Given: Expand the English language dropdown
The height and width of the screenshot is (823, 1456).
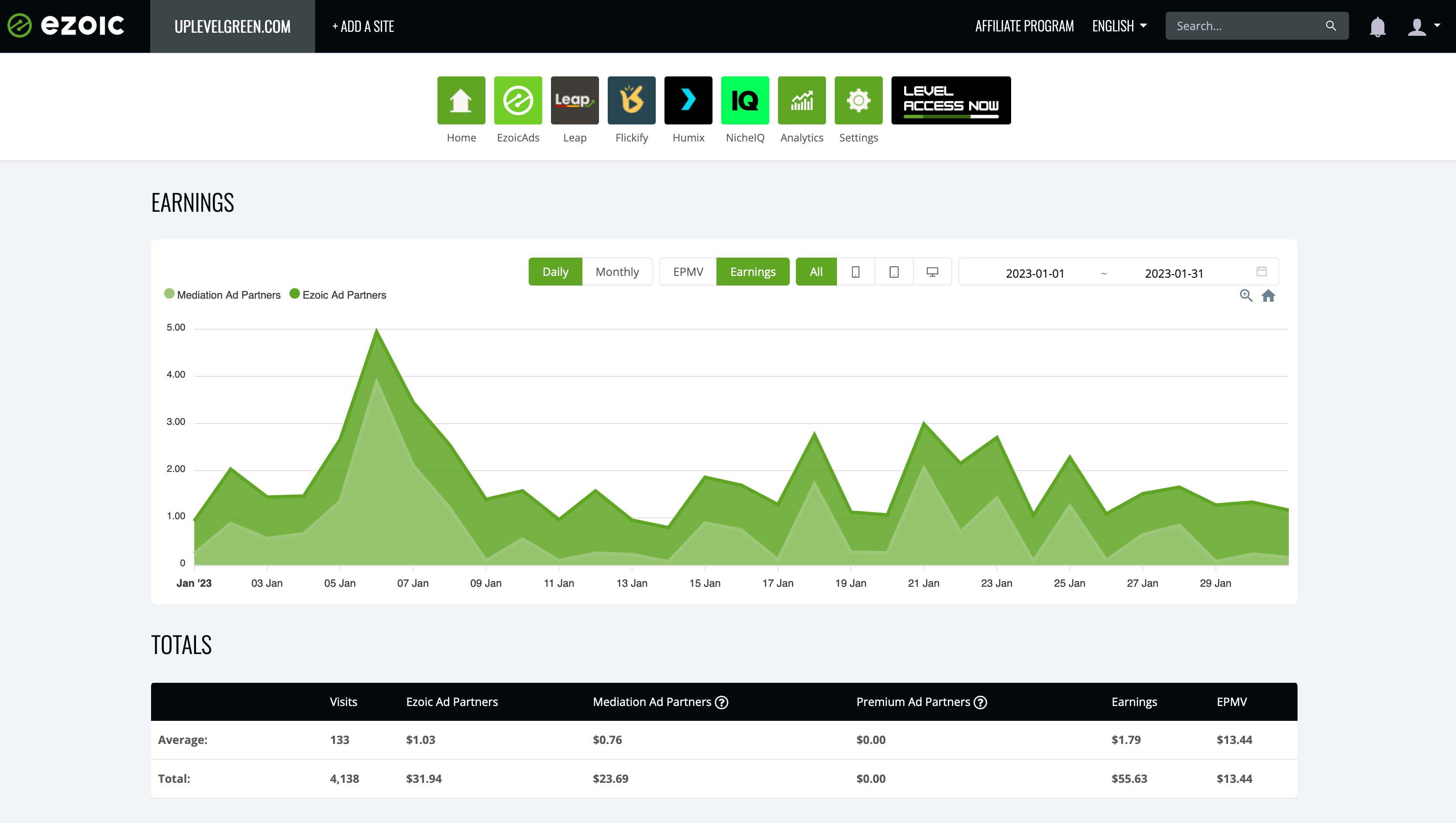Looking at the screenshot, I should point(1119,26).
